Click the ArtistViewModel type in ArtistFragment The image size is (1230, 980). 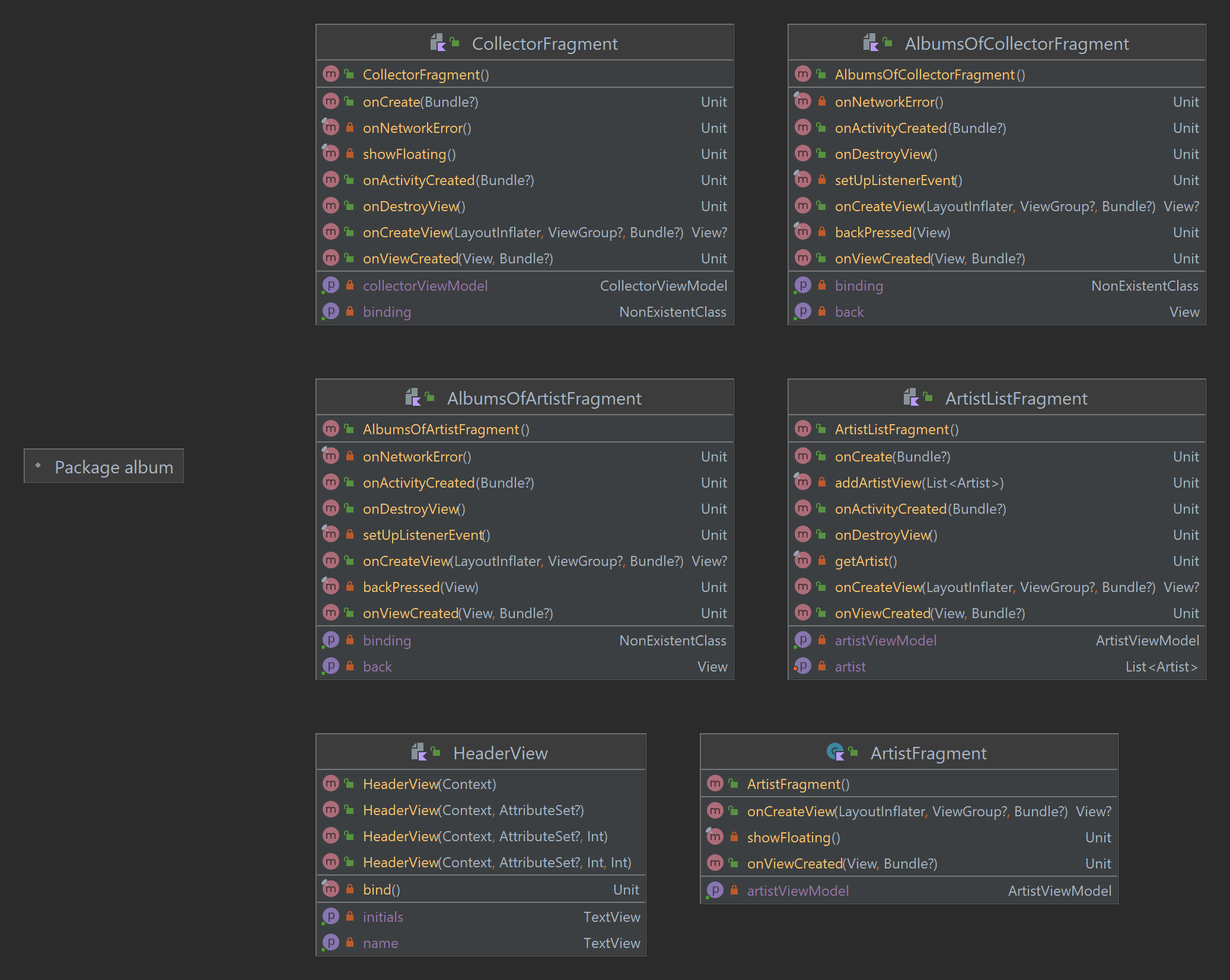click(1060, 890)
